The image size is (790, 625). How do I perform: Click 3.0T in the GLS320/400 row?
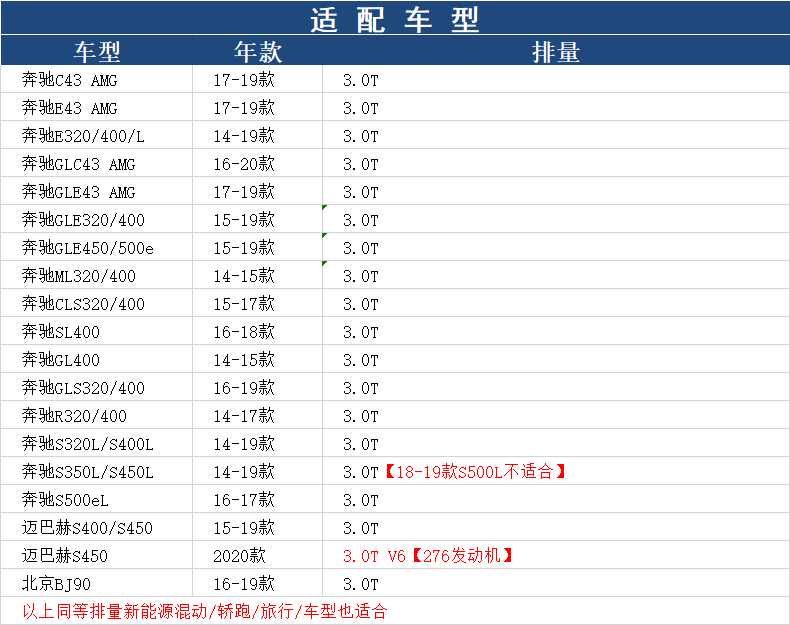pyautogui.click(x=360, y=388)
